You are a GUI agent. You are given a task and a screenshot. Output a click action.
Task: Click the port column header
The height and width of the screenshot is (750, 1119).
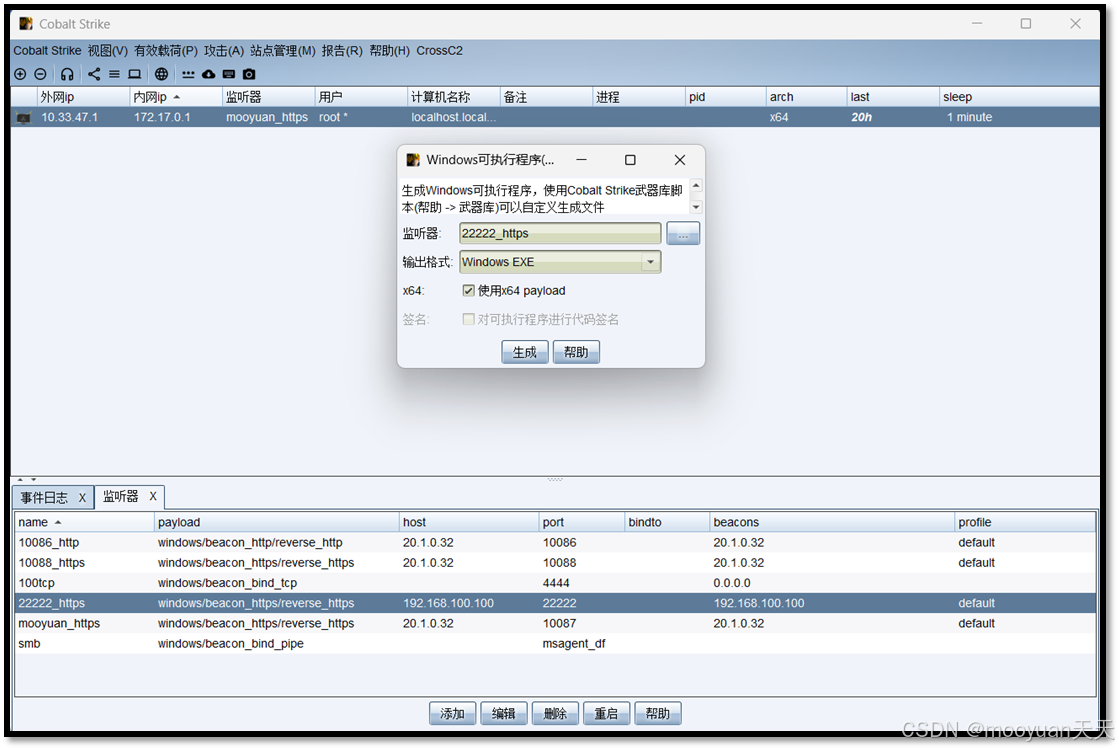coord(582,522)
